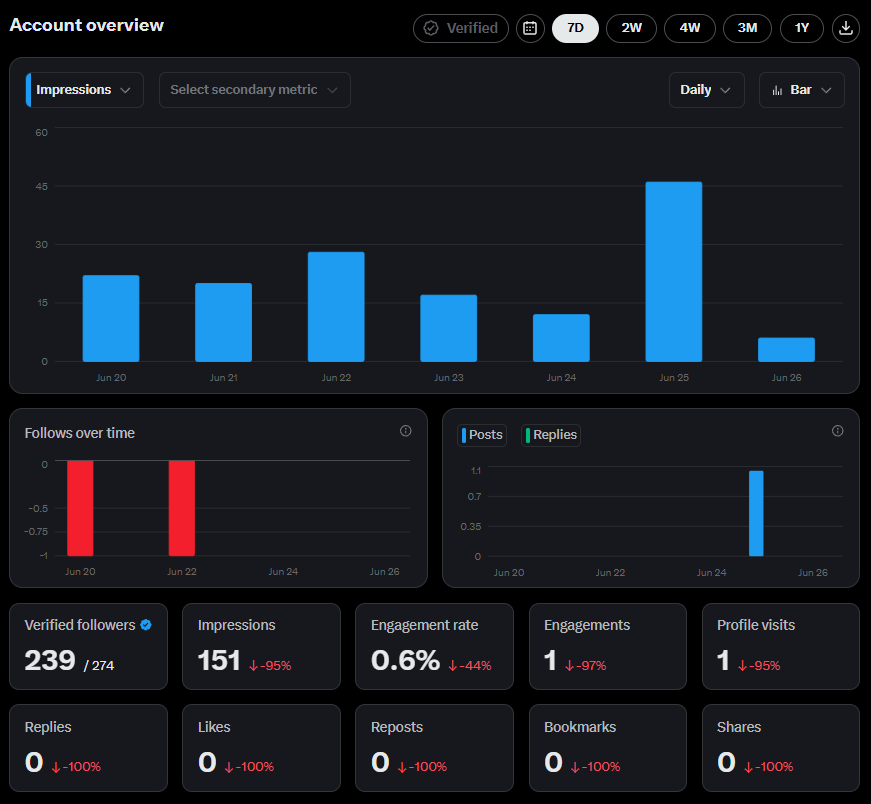The image size is (871, 804).
Task: Open the Impressions primary metric dropdown
Action: 84,90
